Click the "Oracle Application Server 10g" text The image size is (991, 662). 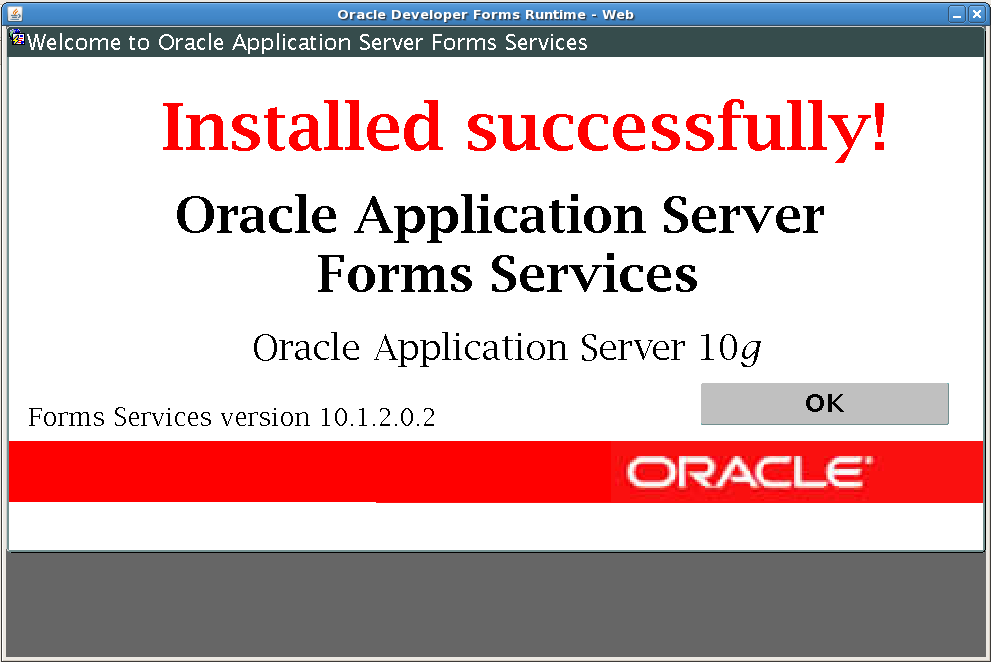pyautogui.click(x=507, y=348)
